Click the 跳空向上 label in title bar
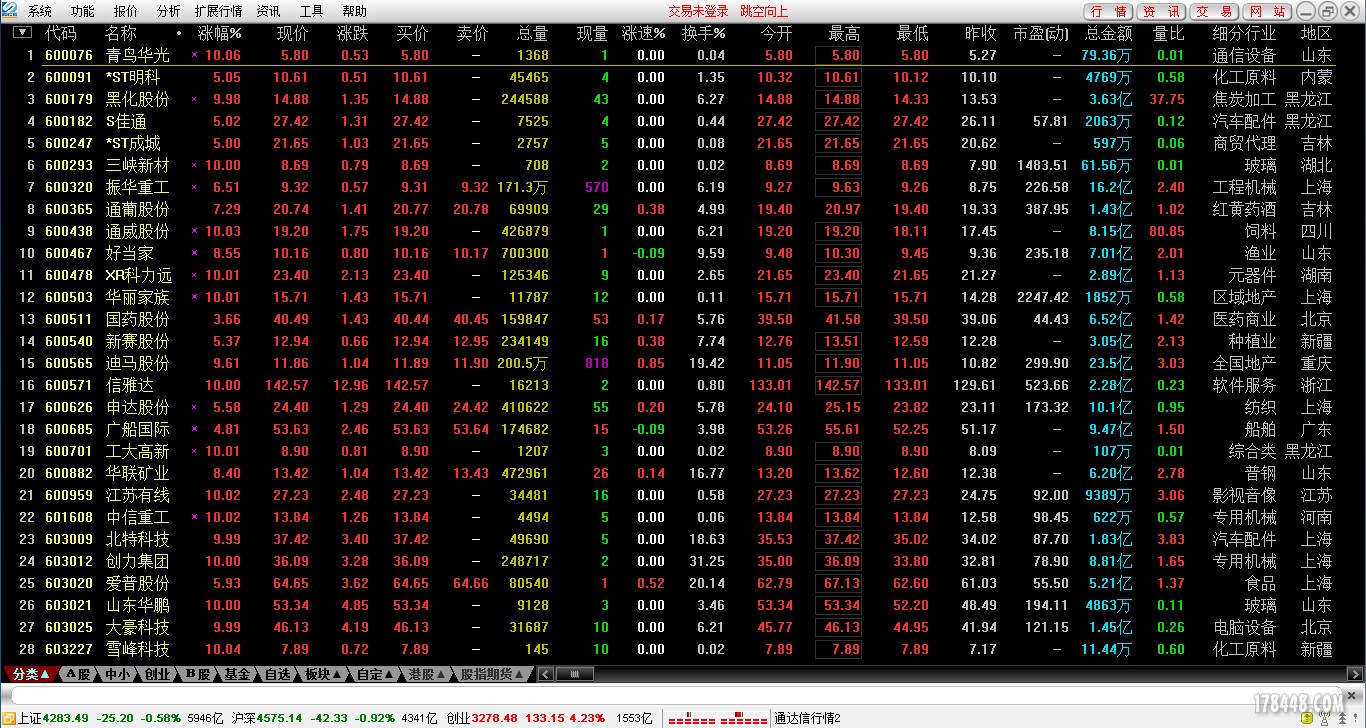 764,11
